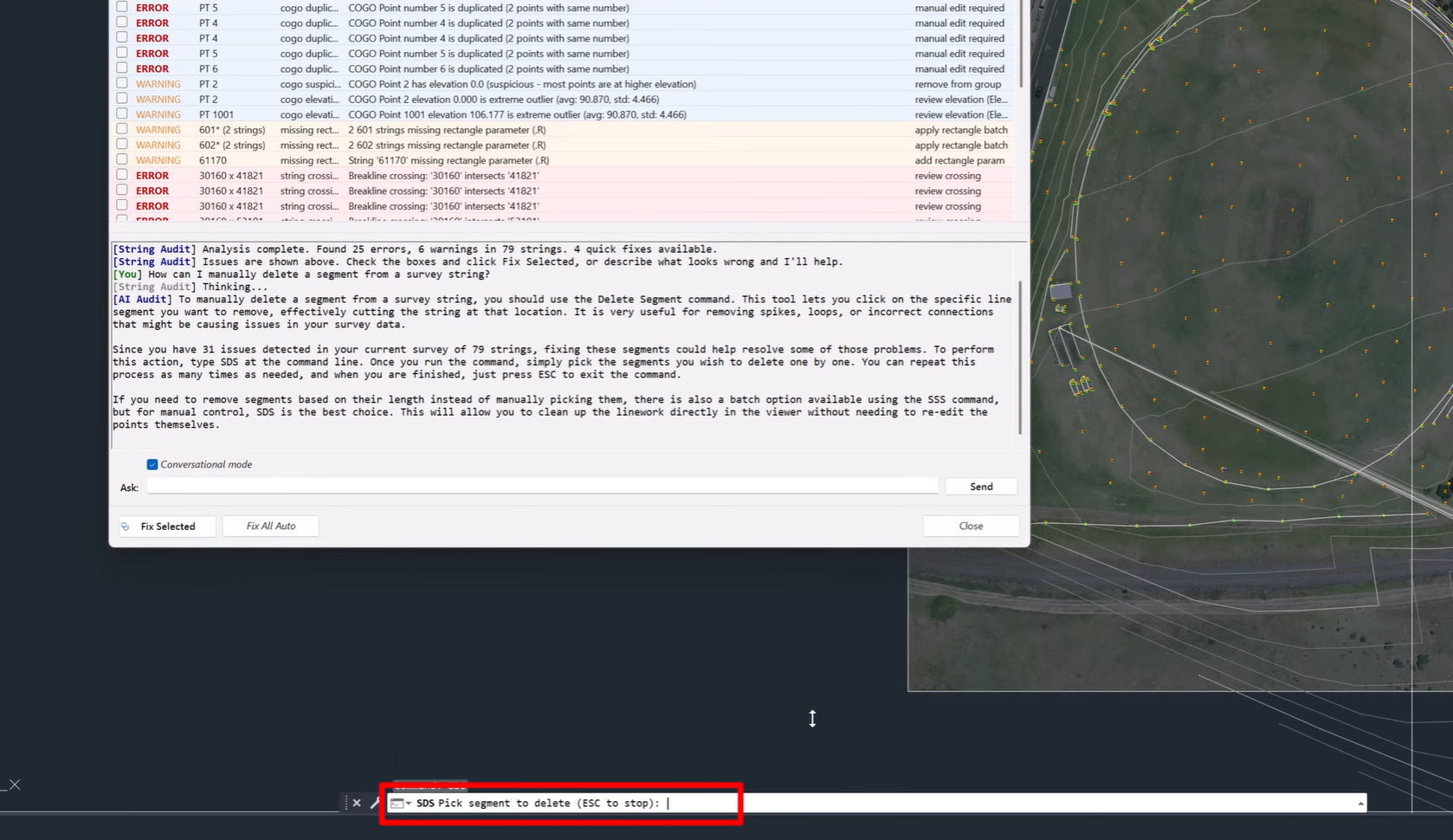Screen dimensions: 1453x840
Task: Check the PT 2 suspicious elevation warning box
Action: (x=122, y=83)
